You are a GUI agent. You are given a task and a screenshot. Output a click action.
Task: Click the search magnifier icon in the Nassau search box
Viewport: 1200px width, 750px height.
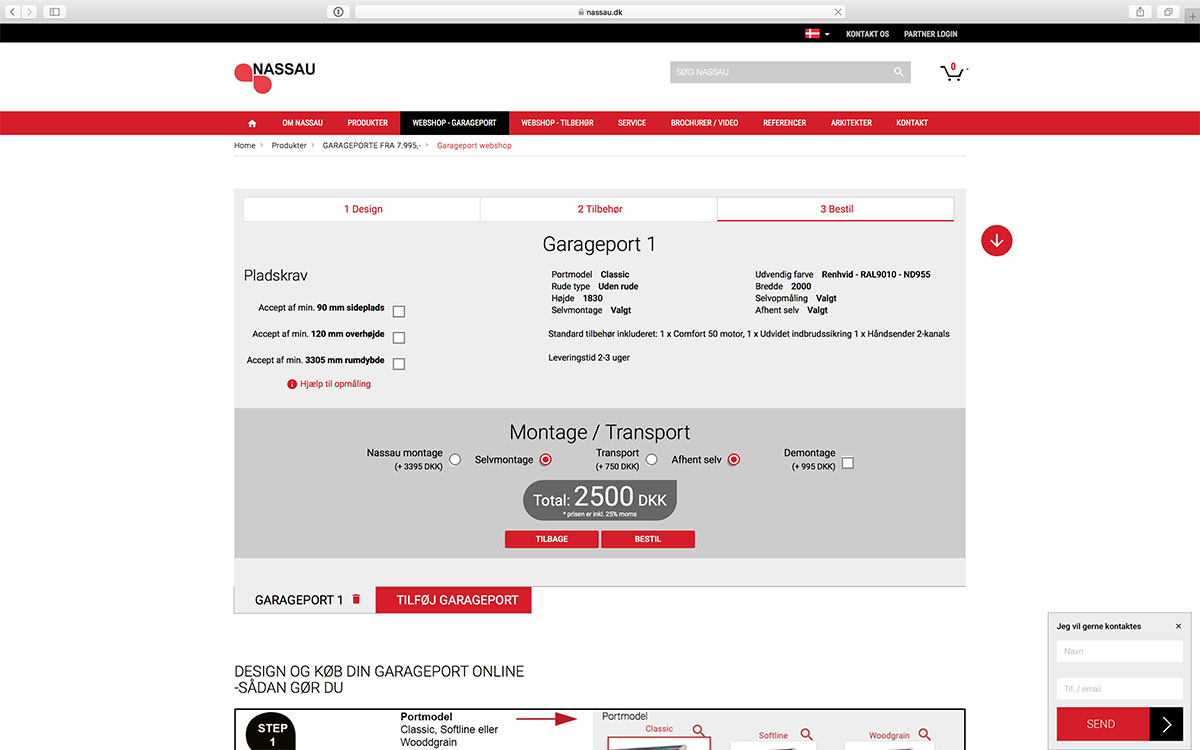898,72
